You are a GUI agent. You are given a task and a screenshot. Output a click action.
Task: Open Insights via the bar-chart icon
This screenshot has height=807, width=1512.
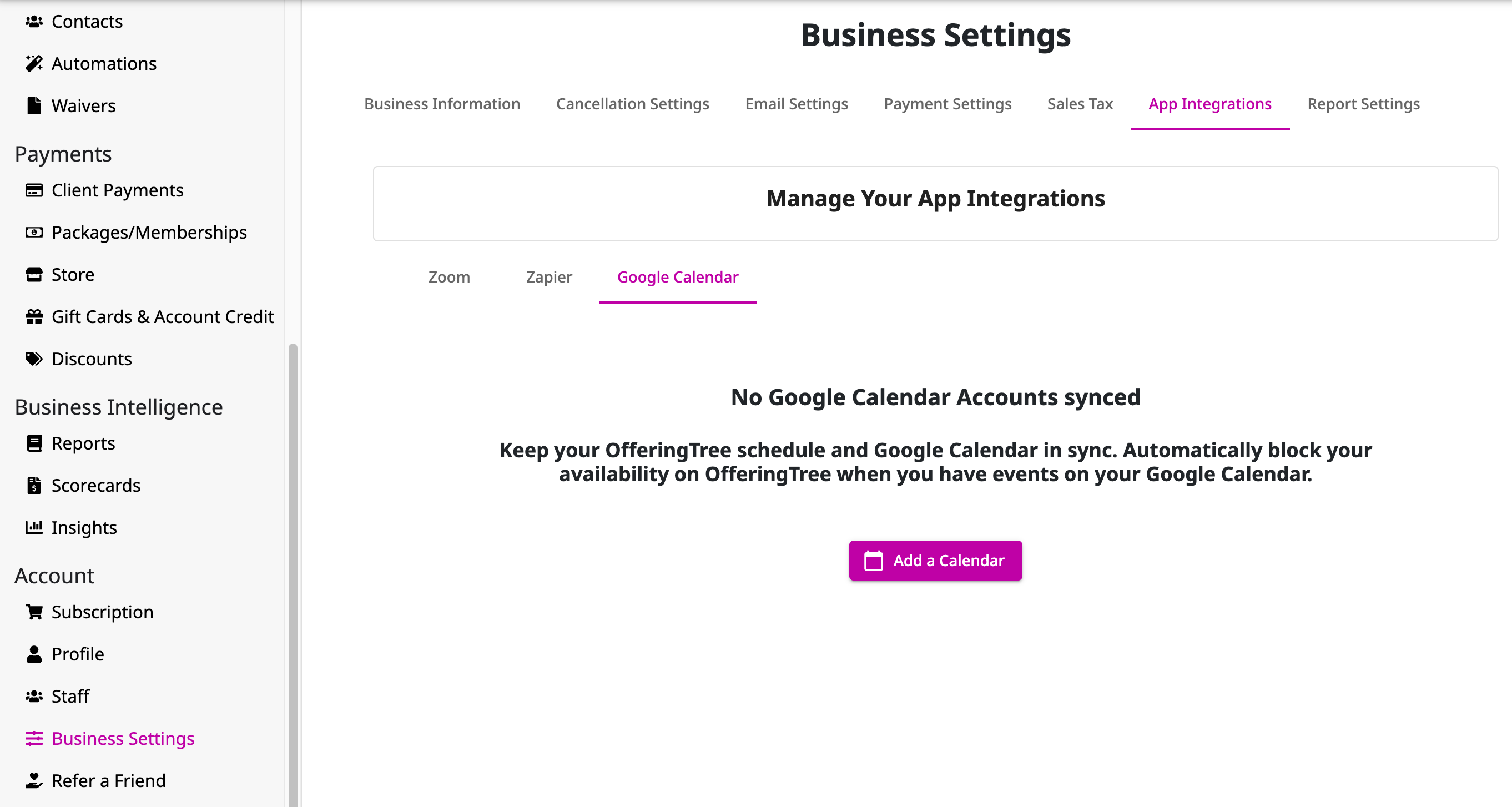click(34, 527)
